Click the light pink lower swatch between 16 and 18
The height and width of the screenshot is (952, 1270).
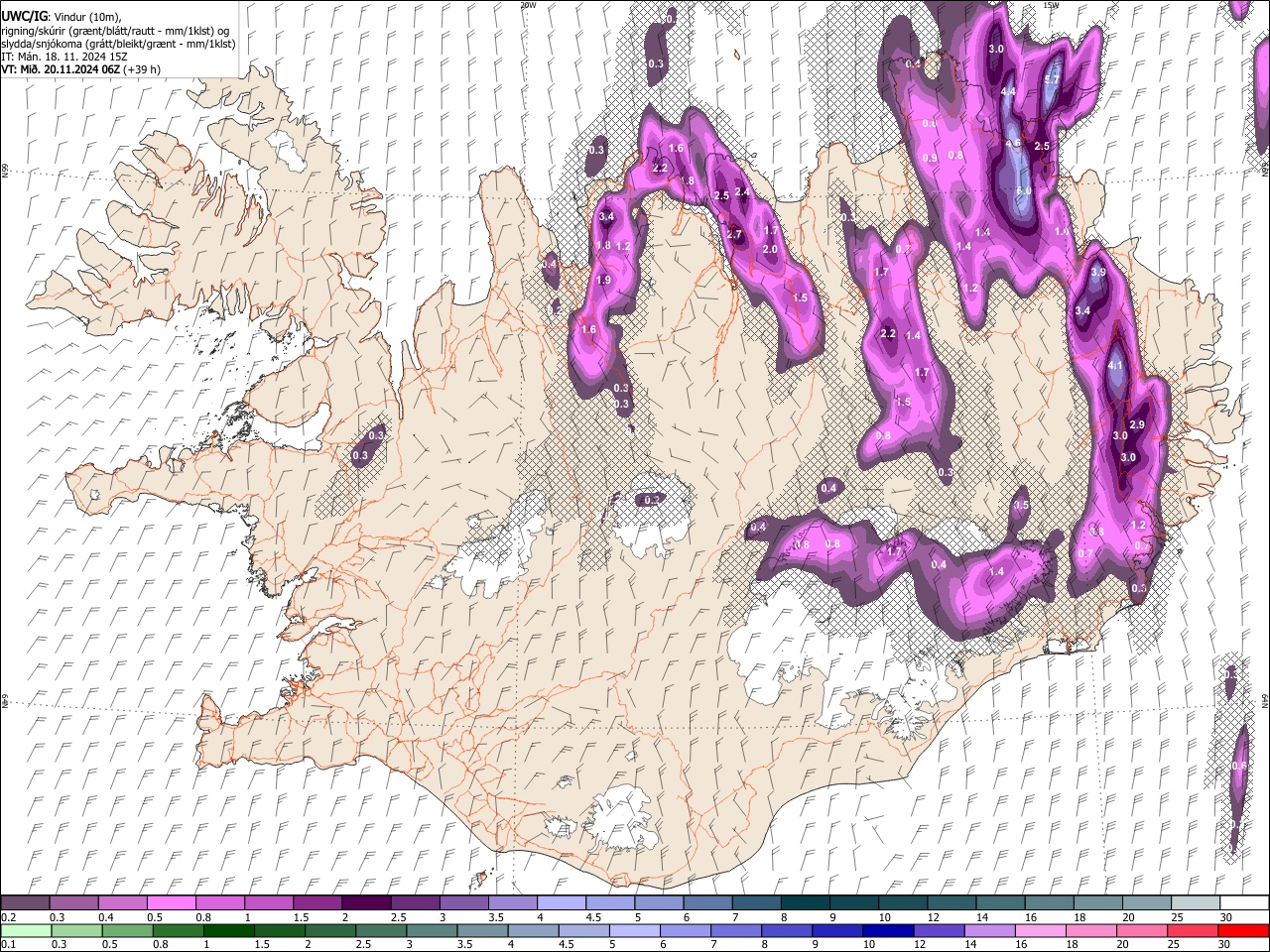[x=1040, y=931]
